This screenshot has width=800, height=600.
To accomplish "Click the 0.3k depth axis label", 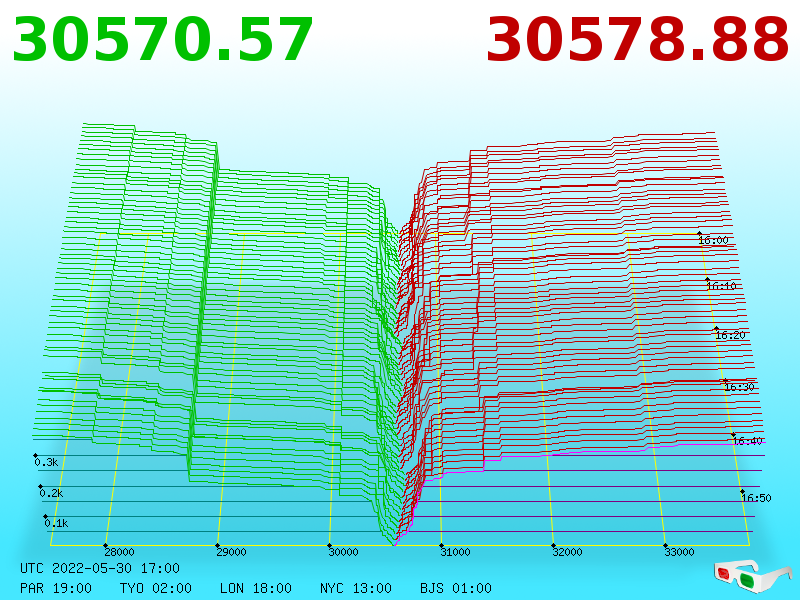I will [x=46, y=462].
